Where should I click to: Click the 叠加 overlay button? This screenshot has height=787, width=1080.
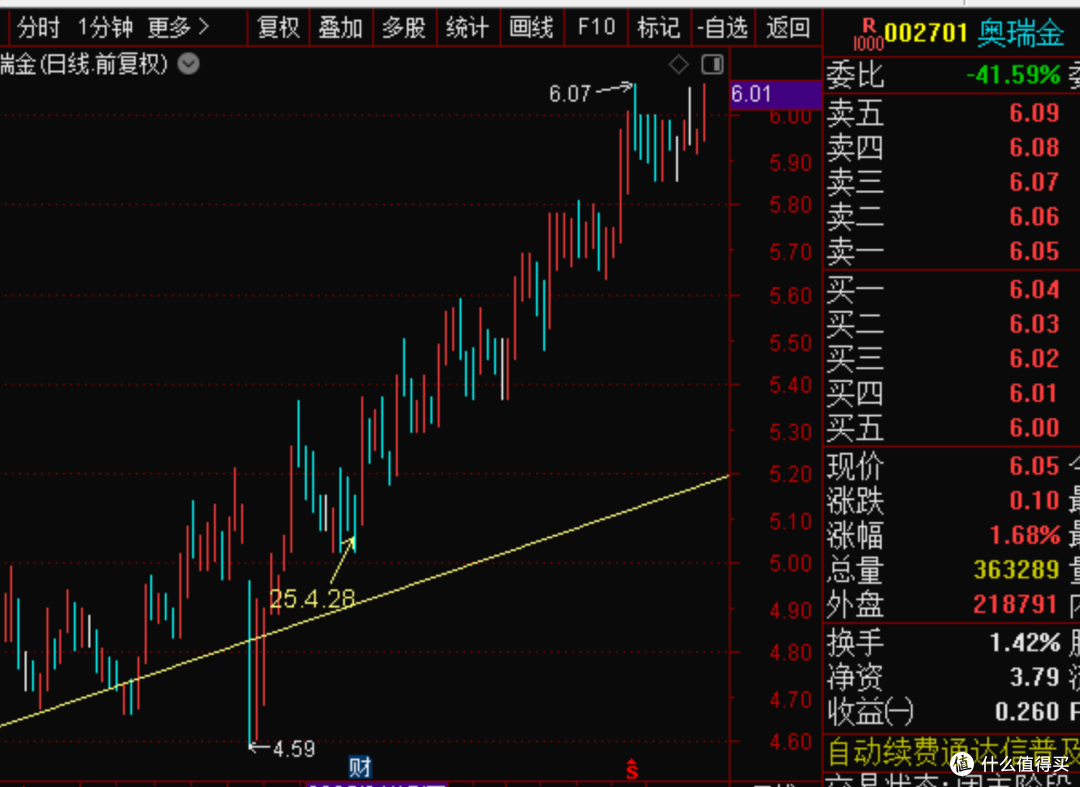point(341,28)
